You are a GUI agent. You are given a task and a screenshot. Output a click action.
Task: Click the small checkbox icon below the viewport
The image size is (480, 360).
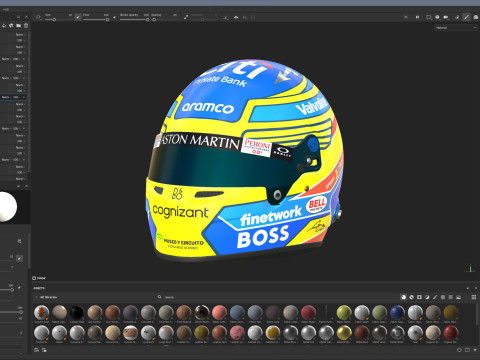[x=34, y=278]
